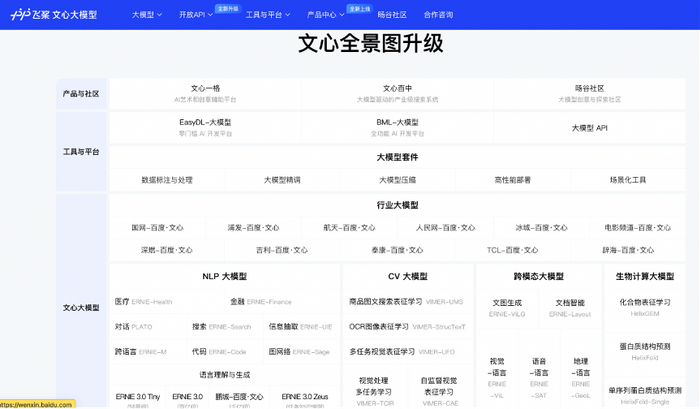700x409 pixels.
Task: Open the 人民网-百度·文心 industry model
Action: 446,228
